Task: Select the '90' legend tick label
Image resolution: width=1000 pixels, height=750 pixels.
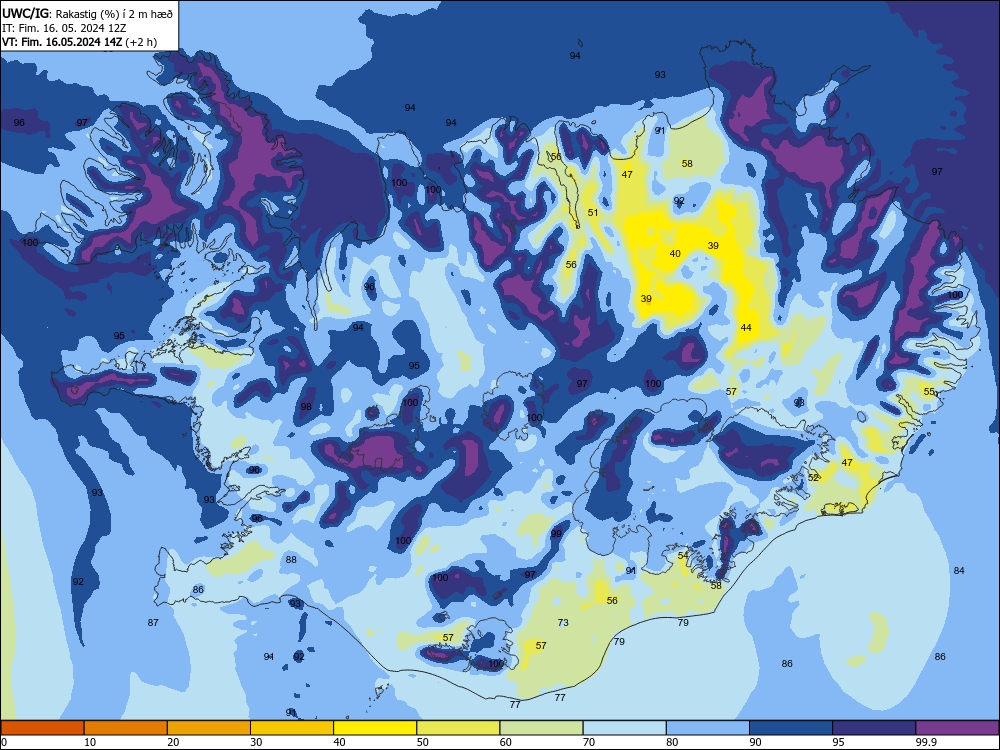Action: tap(755, 742)
